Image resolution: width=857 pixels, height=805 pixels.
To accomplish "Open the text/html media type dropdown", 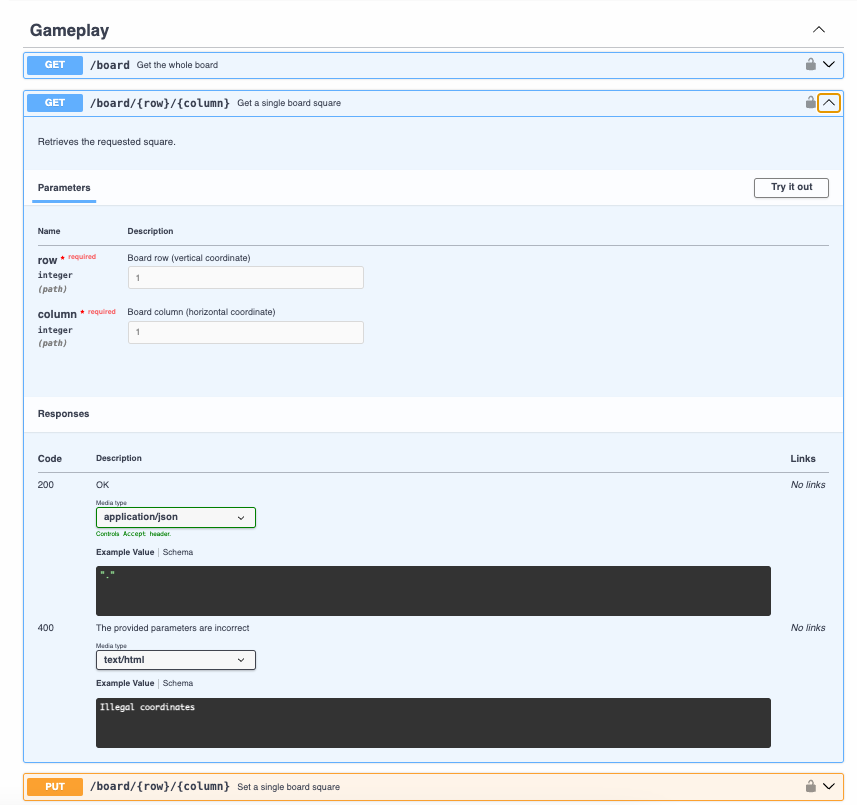I will click(176, 660).
